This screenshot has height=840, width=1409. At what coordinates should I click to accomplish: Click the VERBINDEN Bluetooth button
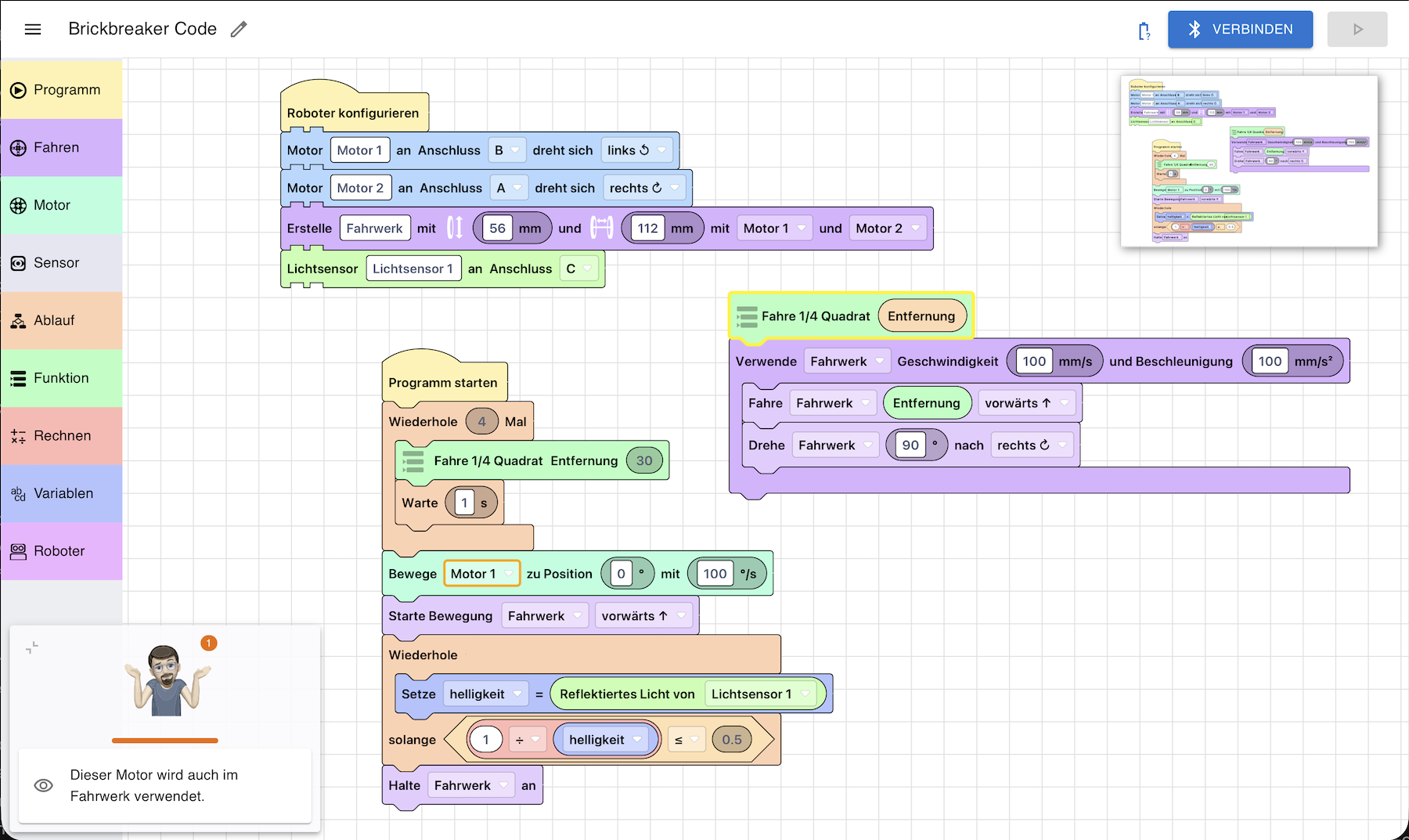pyautogui.click(x=1240, y=30)
